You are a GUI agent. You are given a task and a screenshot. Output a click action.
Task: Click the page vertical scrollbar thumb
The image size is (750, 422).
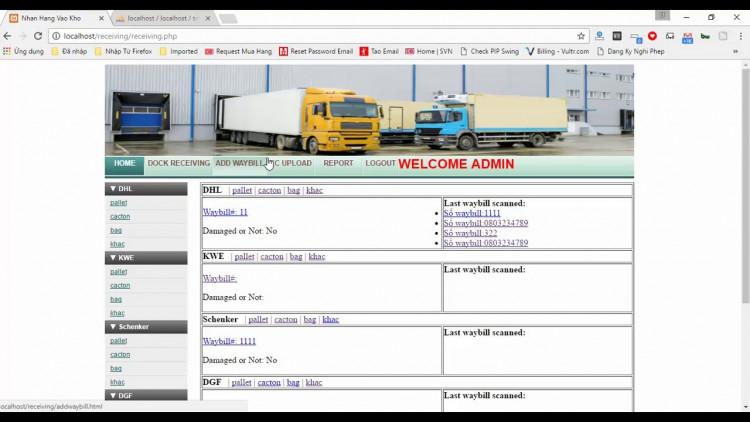[746, 186]
